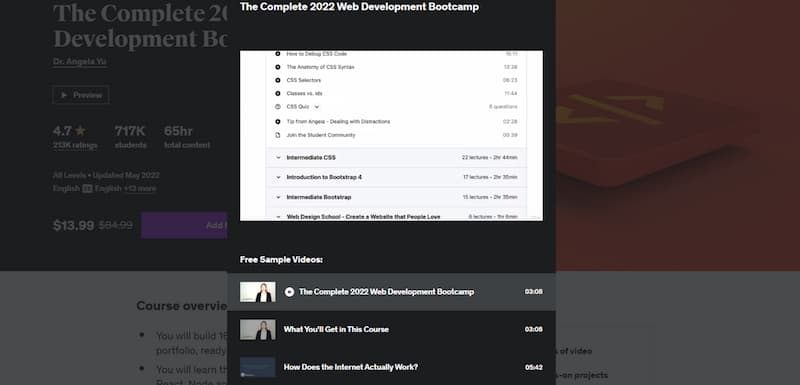Expand the Intermediate Bootstrap section chevron
This screenshot has width=800, height=385.
click(278, 197)
